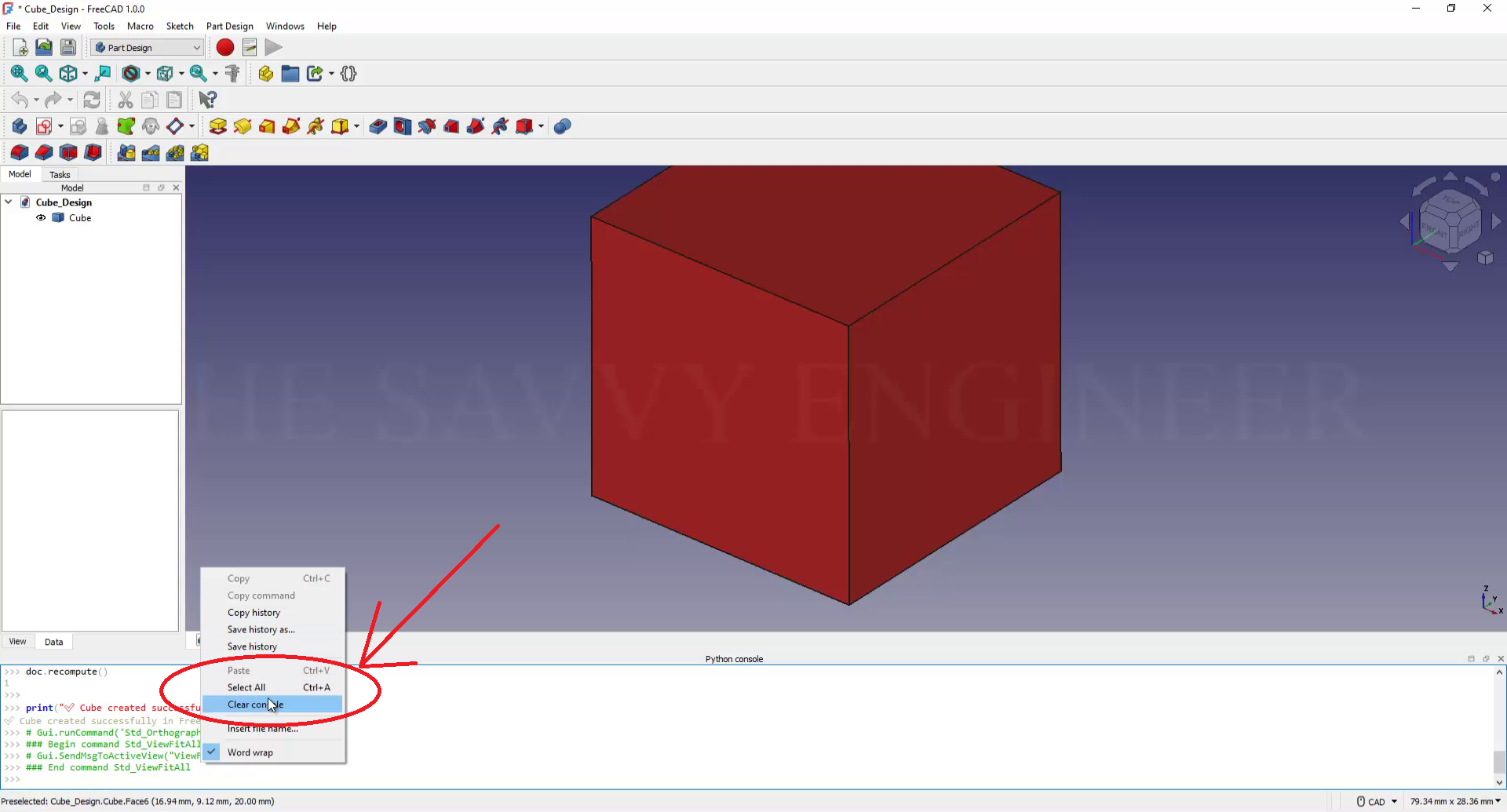
Task: Toggle visibility eye of Cube object
Action: point(41,218)
